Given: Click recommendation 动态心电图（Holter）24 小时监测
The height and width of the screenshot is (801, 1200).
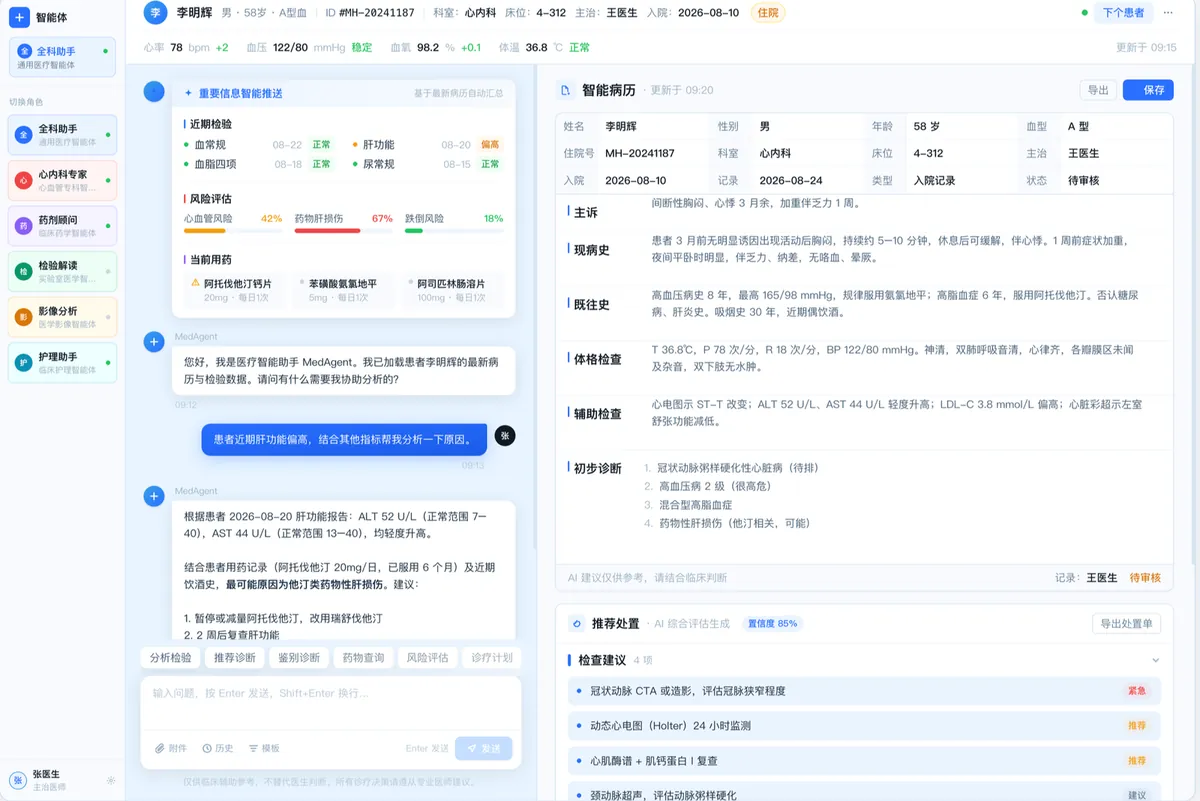Looking at the screenshot, I should click(864, 725).
